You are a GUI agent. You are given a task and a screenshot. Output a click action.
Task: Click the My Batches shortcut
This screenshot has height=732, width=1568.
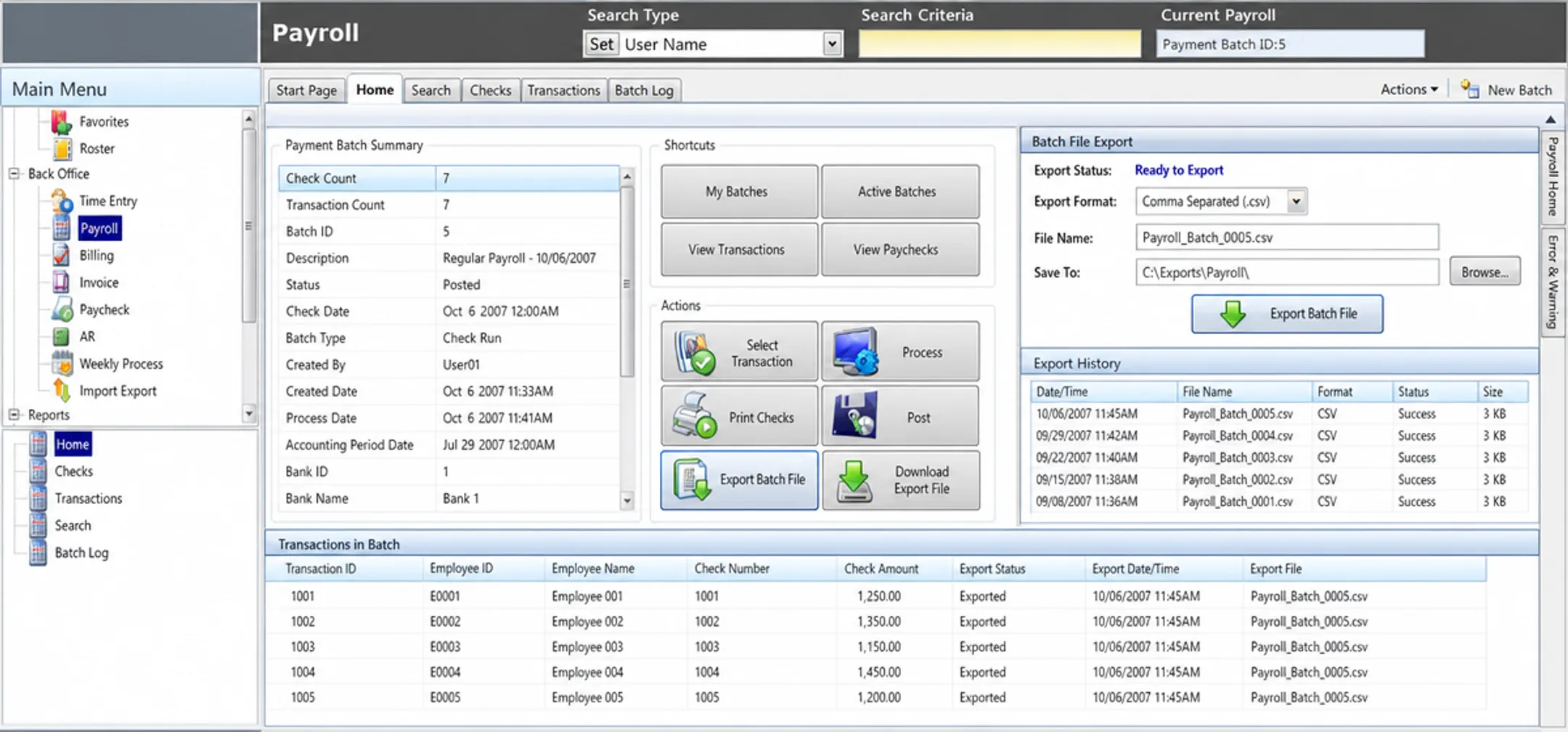[x=739, y=192]
